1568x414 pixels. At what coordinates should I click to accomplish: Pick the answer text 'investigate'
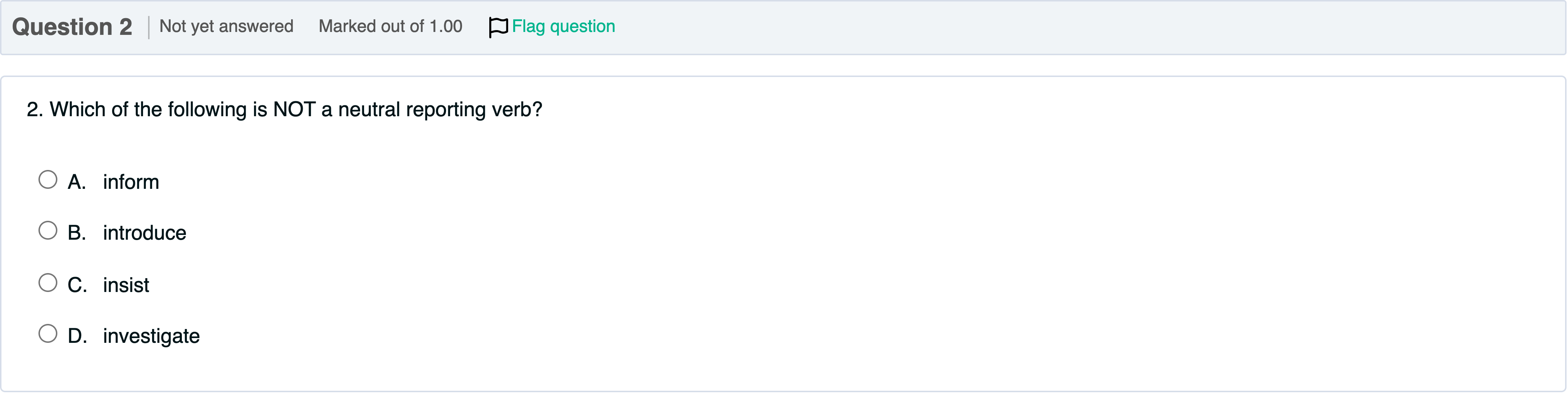click(151, 336)
